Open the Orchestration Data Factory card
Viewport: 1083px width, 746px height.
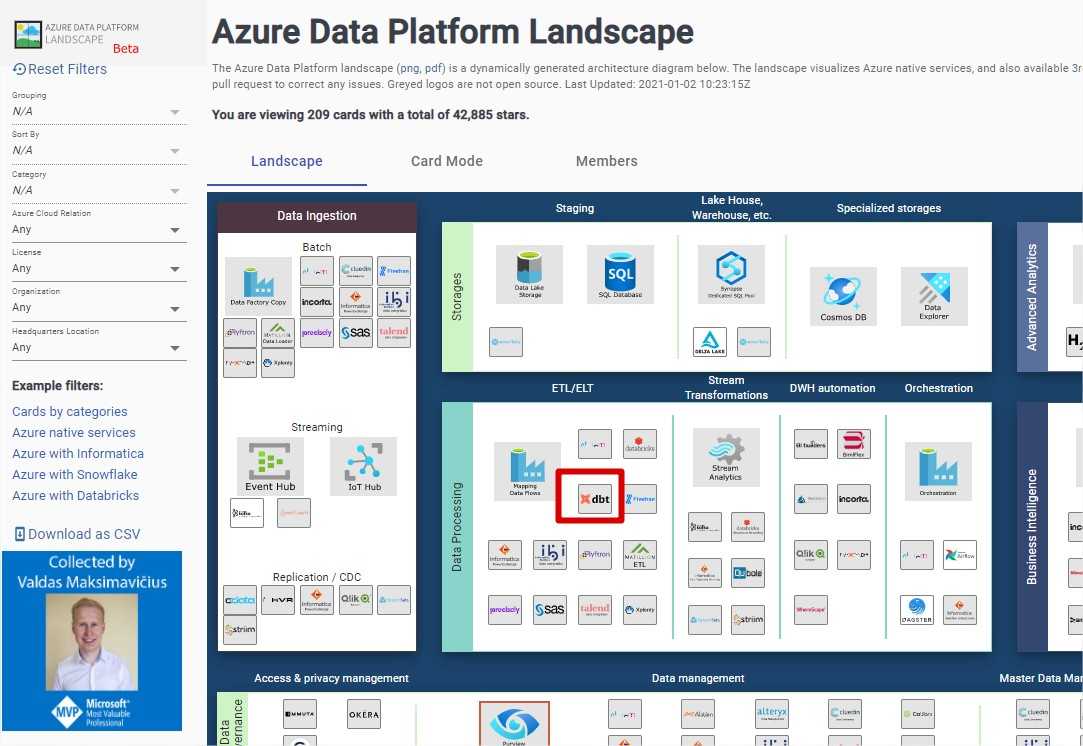[x=938, y=471]
